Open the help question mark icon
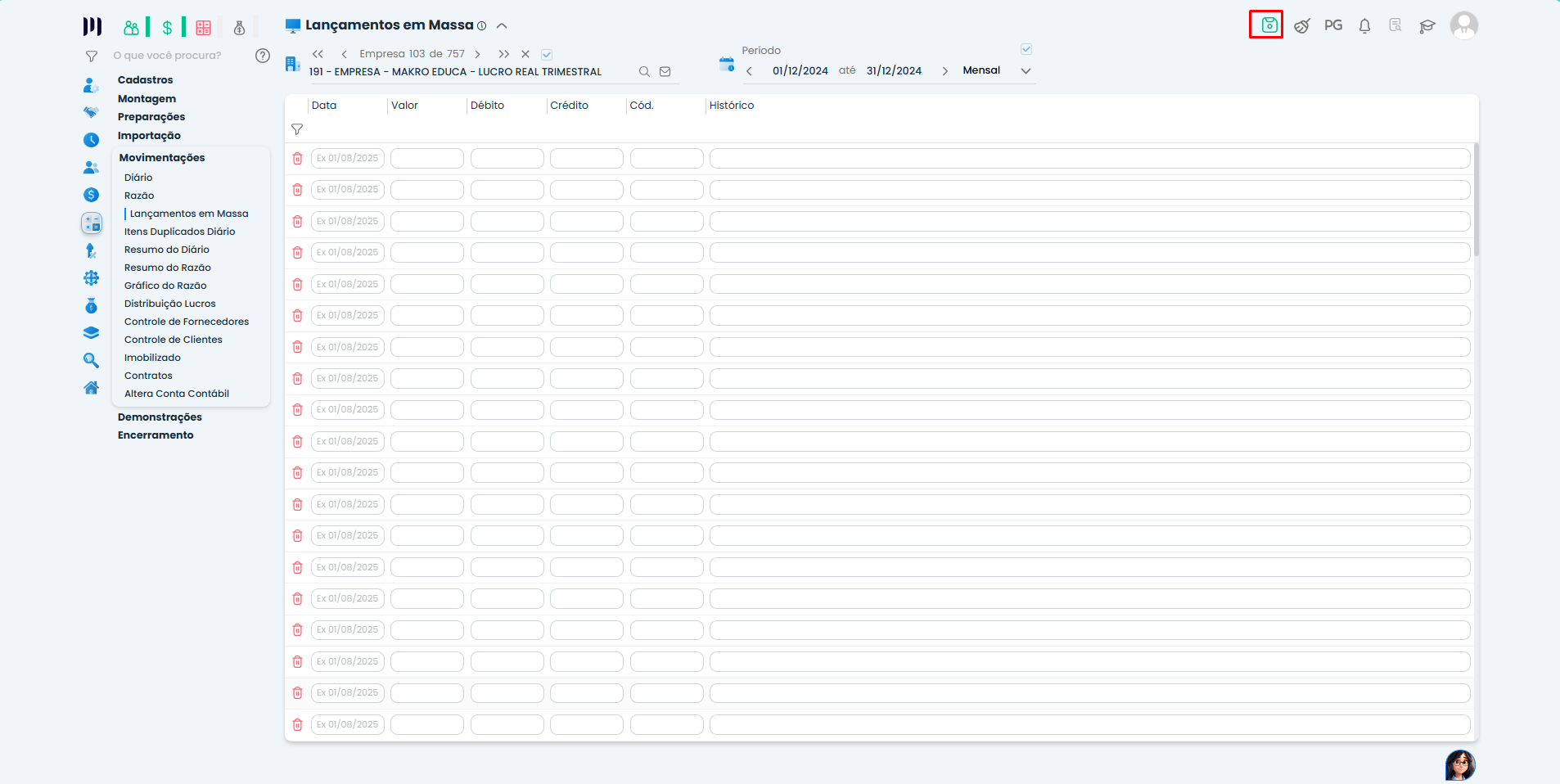1560x784 pixels. pyautogui.click(x=263, y=56)
